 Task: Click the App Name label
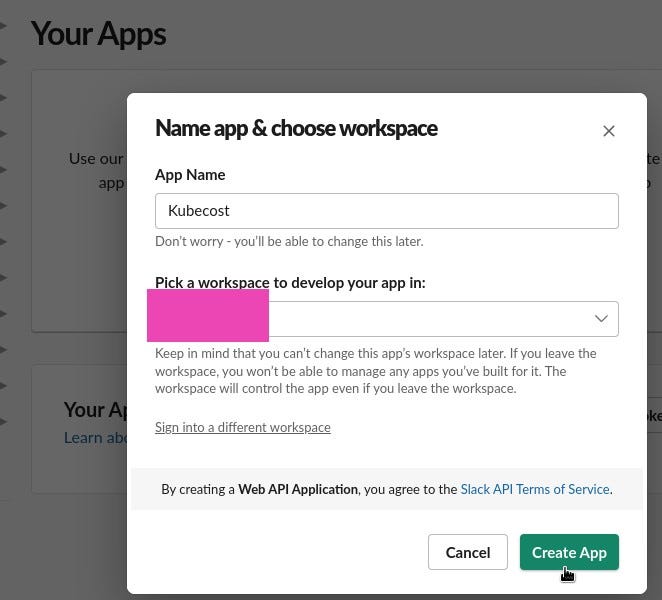click(x=190, y=175)
